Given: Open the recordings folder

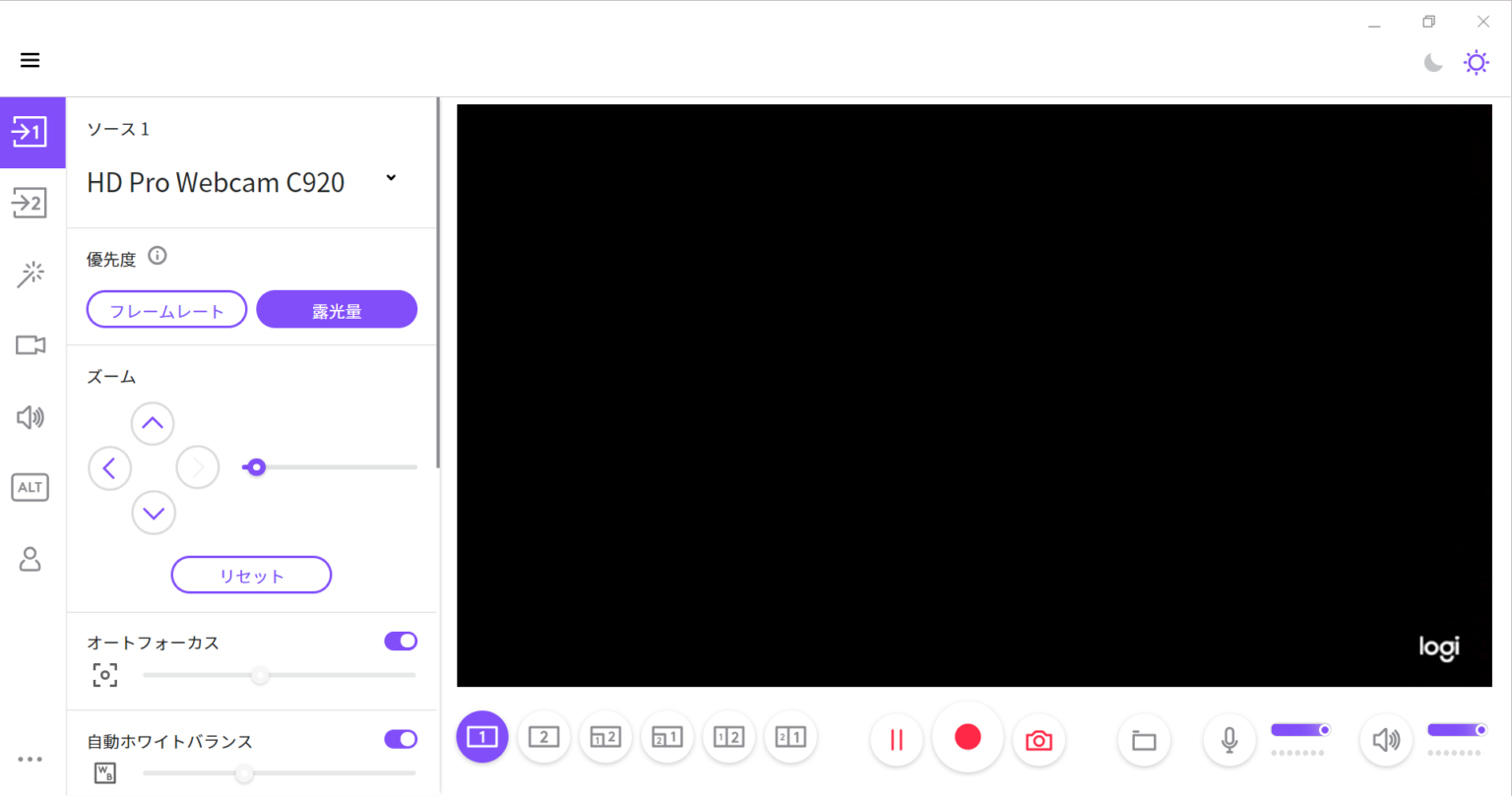Looking at the screenshot, I should tap(1143, 740).
